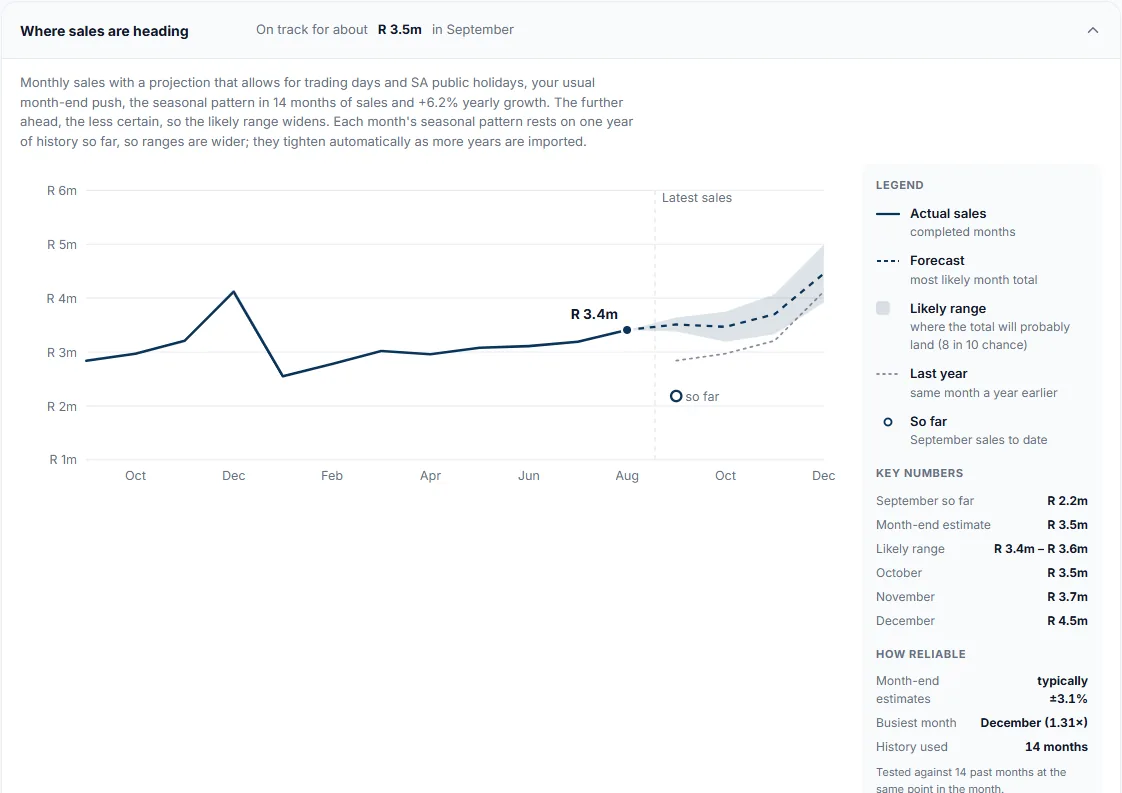This screenshot has width=1122, height=793.
Task: Click the 'October' label under Key Numbers
Action: click(899, 573)
